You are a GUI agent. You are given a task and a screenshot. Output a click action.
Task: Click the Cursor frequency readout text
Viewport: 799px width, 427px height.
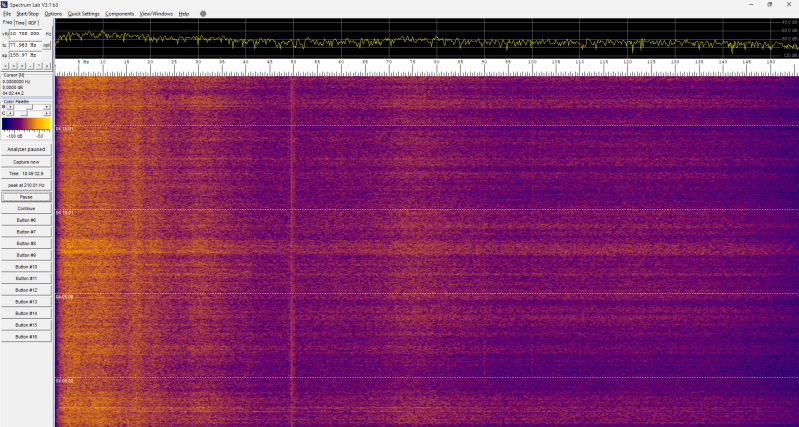[x=16, y=82]
